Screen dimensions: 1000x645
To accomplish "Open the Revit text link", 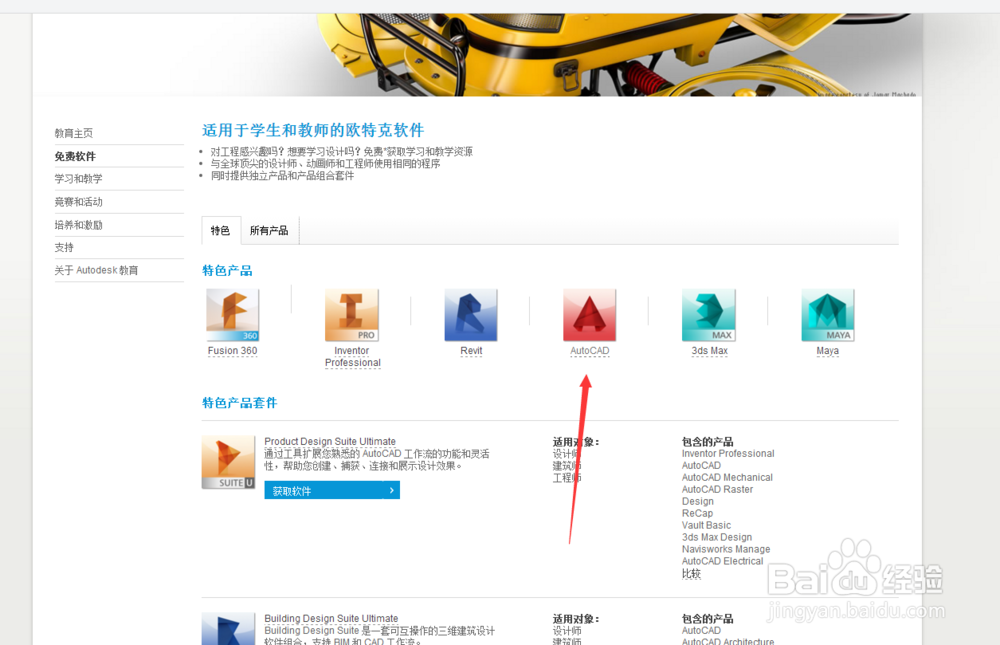I will pos(471,351).
